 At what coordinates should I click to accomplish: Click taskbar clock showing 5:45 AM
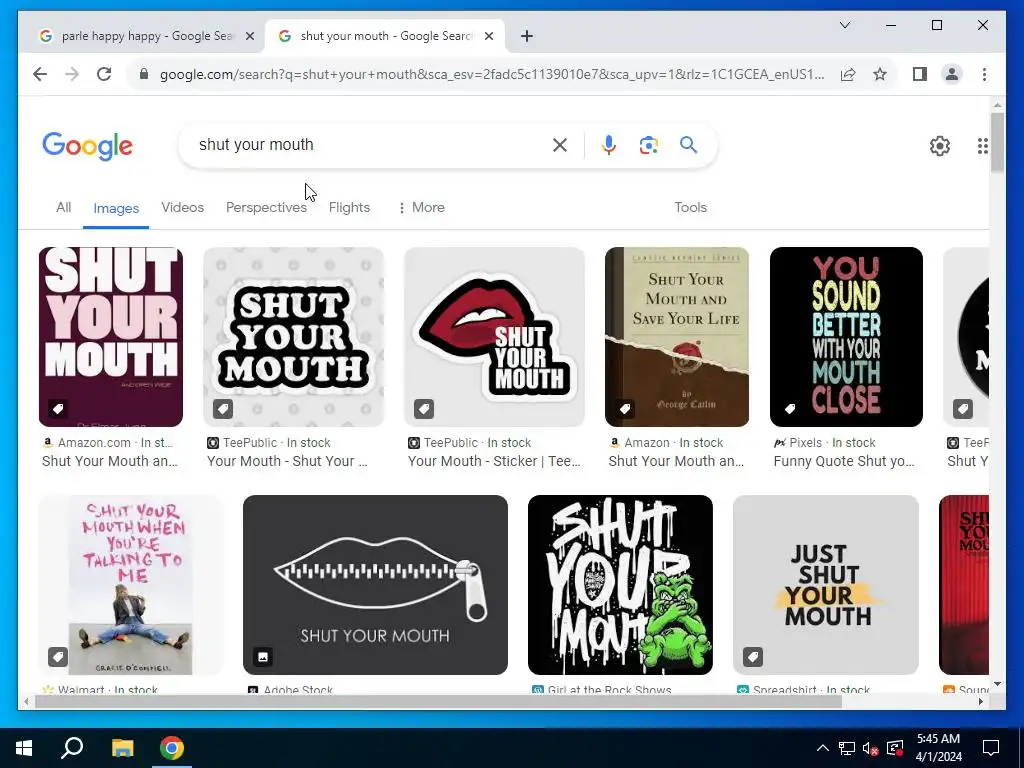coord(939,748)
